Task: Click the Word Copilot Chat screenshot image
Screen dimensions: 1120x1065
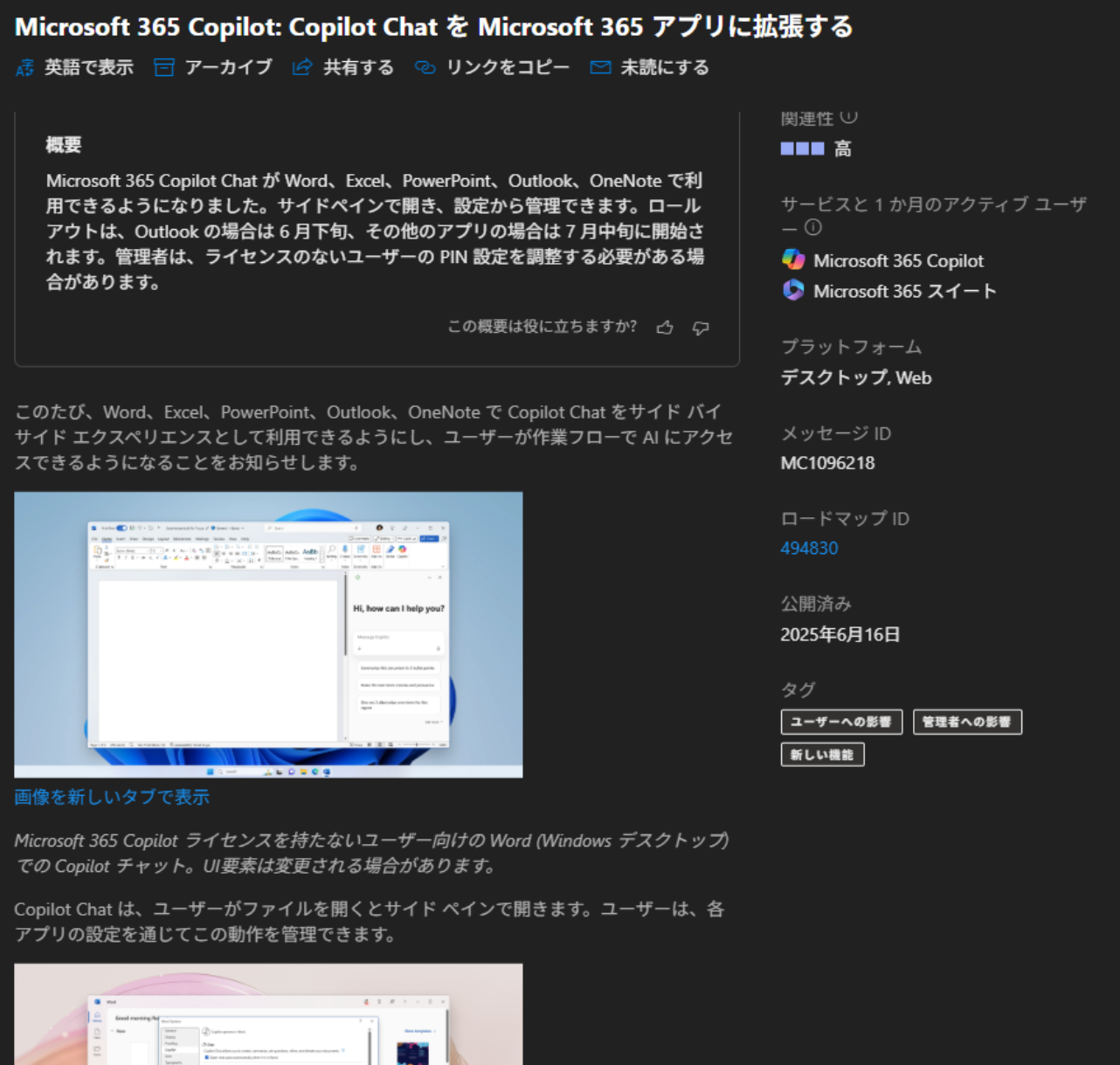Action: pyautogui.click(x=268, y=634)
